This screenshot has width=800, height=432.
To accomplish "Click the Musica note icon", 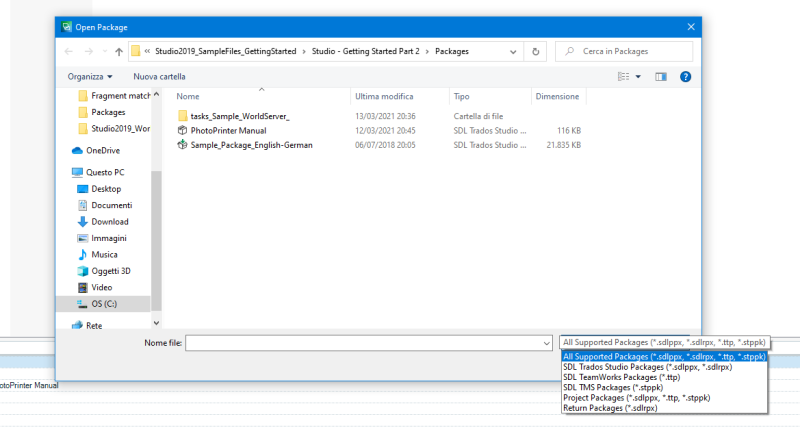I will [82, 255].
